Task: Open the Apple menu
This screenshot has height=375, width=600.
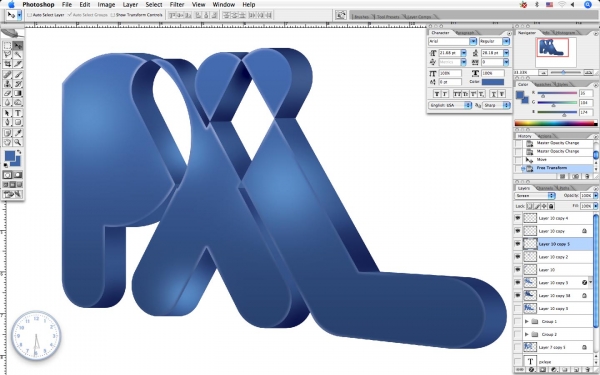Action: click(x=11, y=5)
